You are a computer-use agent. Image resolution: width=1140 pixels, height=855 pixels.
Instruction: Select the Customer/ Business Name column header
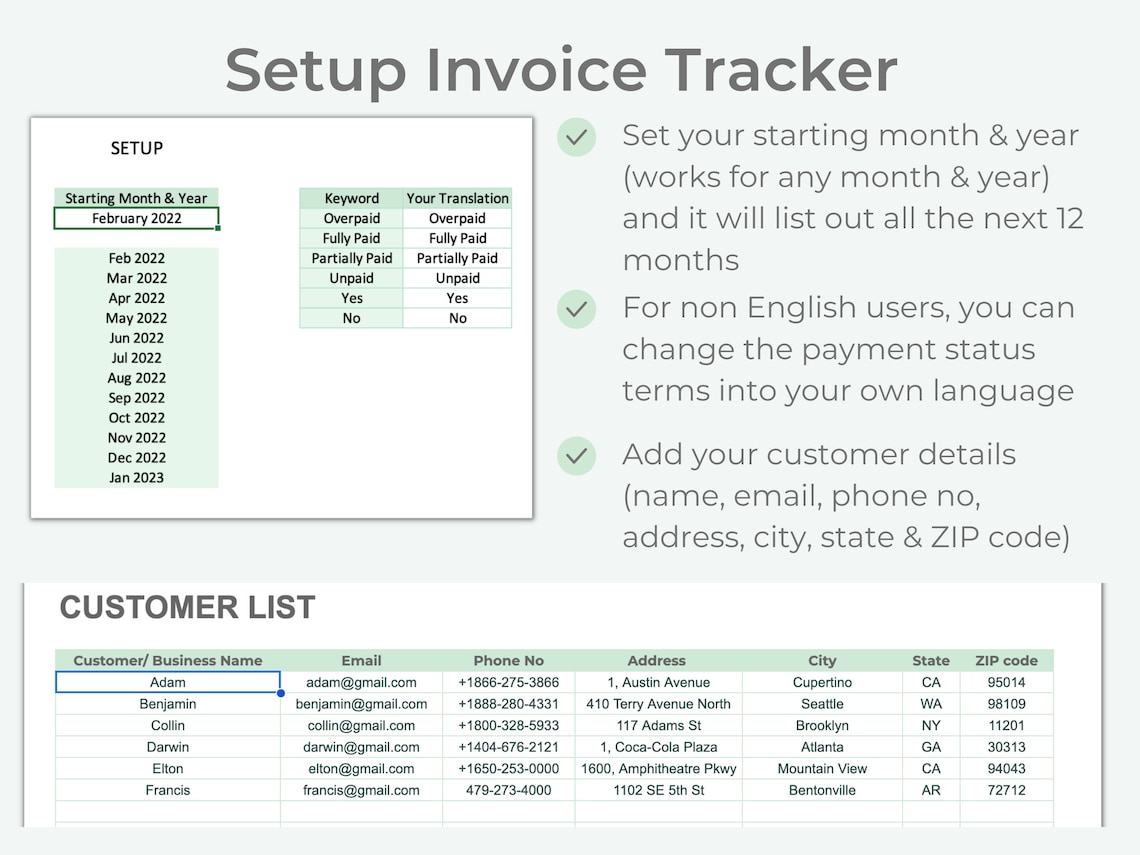167,661
